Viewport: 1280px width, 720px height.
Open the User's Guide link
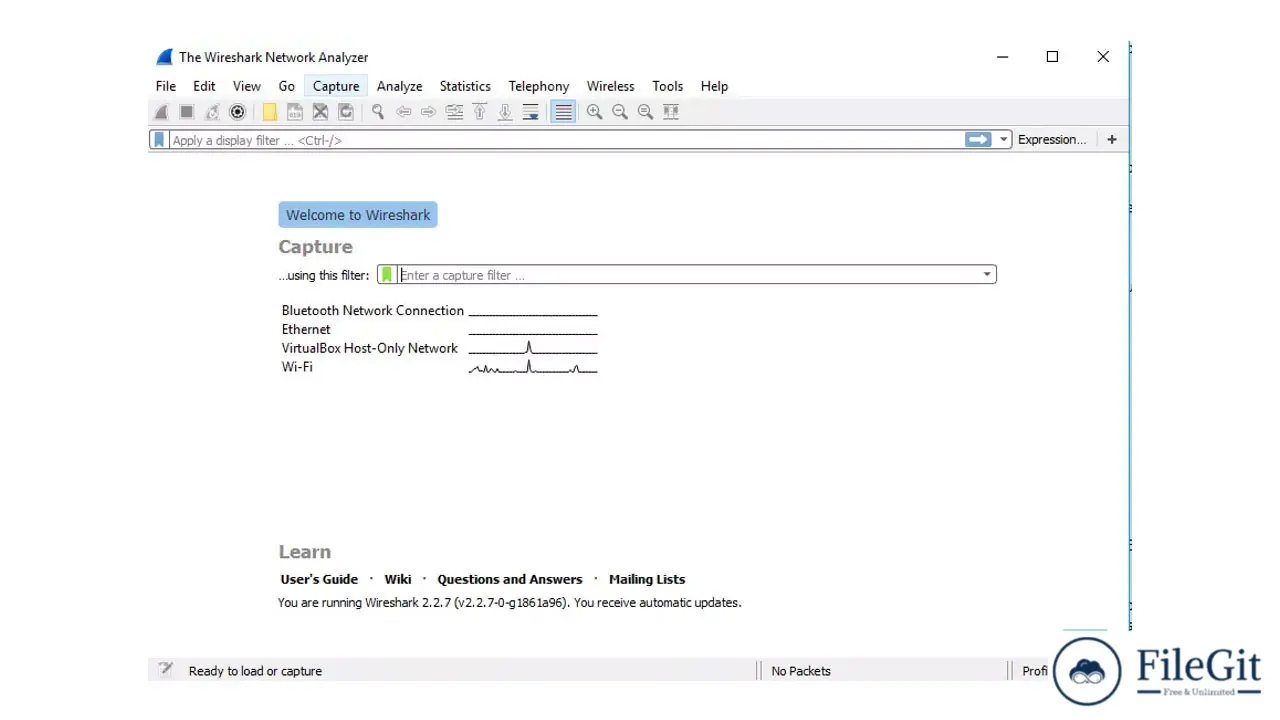click(x=319, y=579)
